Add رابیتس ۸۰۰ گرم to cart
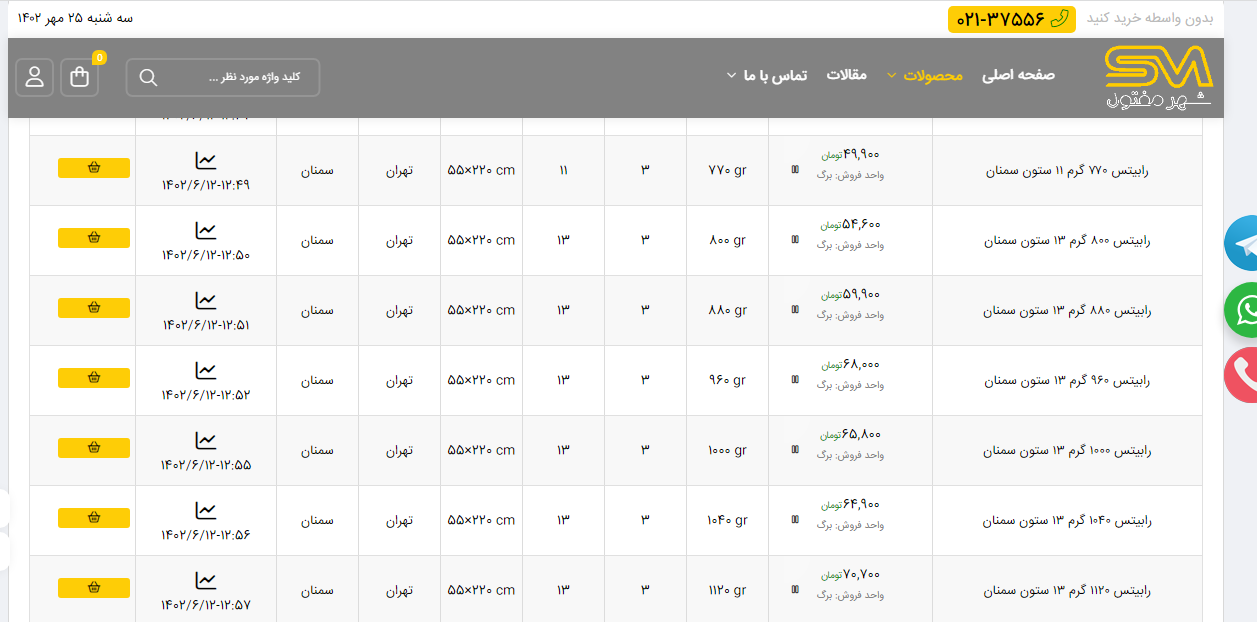1257x622 pixels. click(94, 238)
